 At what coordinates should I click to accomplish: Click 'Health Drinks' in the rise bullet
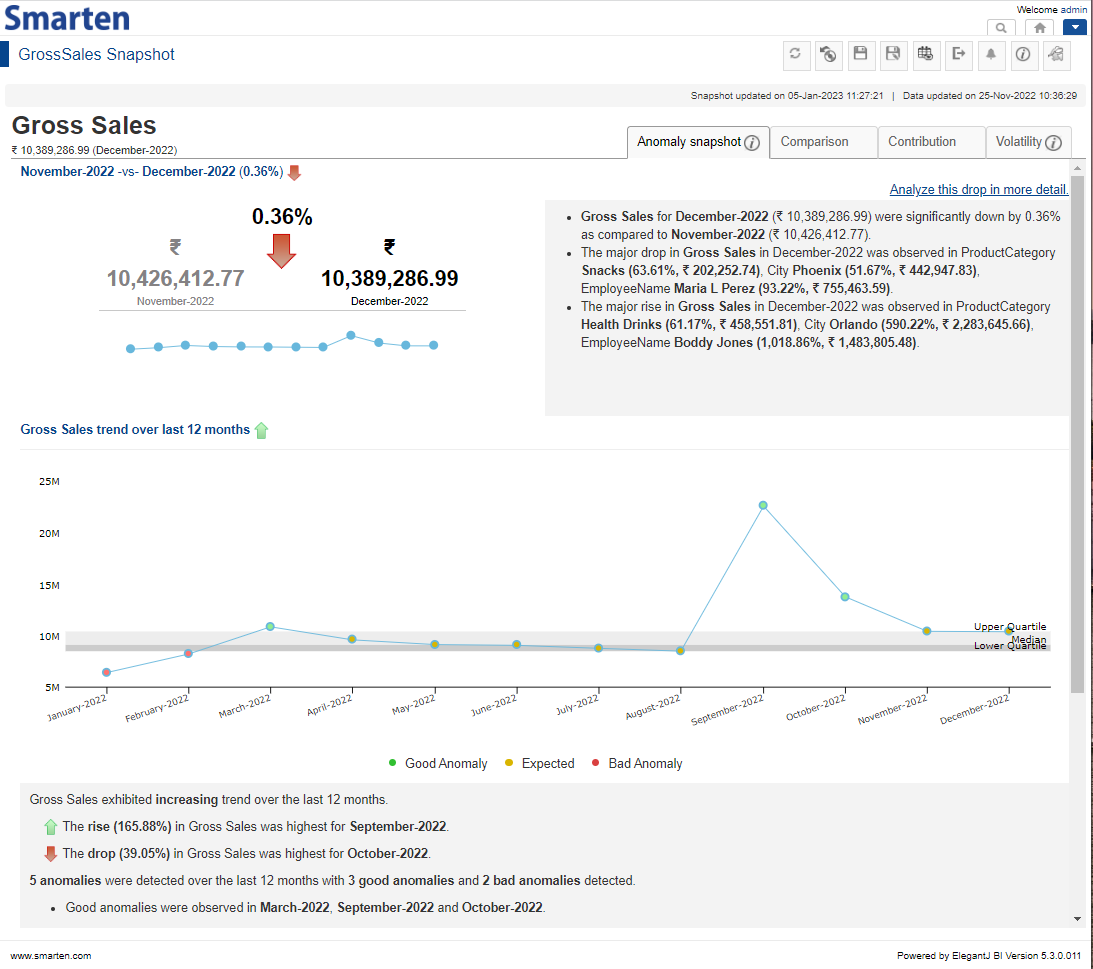621,324
